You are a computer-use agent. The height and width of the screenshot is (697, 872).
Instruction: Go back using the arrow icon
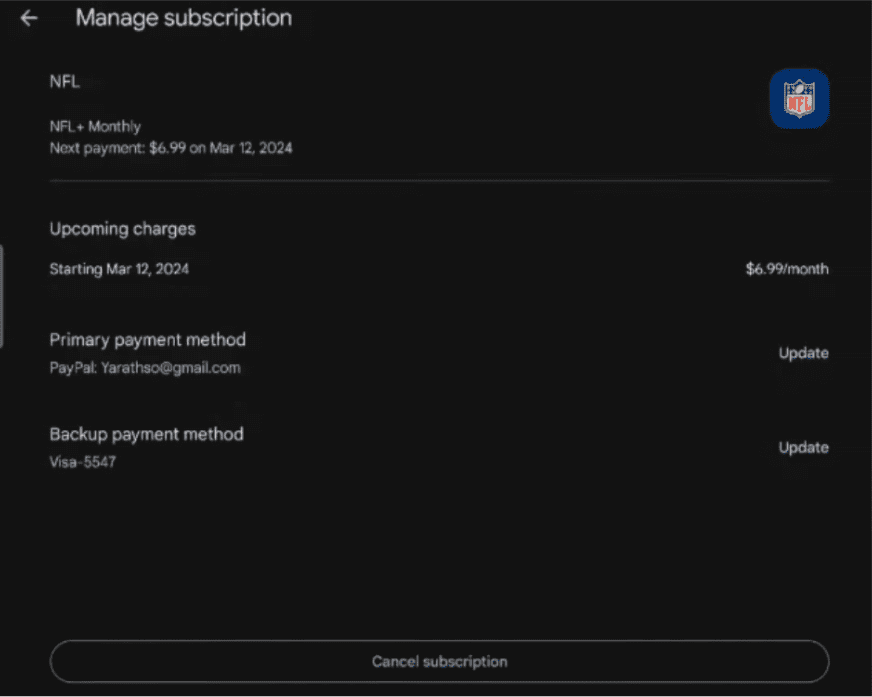[29, 18]
